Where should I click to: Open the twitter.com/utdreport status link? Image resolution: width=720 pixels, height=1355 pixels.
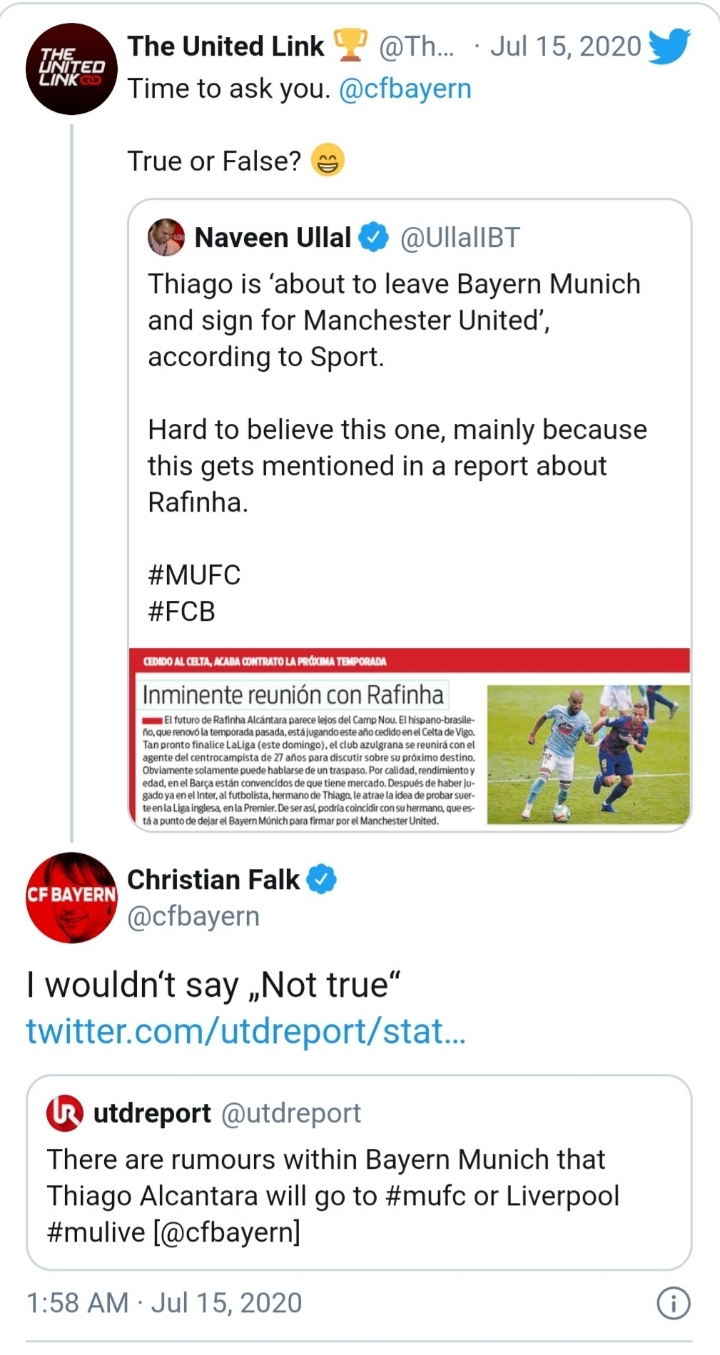pos(245,1031)
